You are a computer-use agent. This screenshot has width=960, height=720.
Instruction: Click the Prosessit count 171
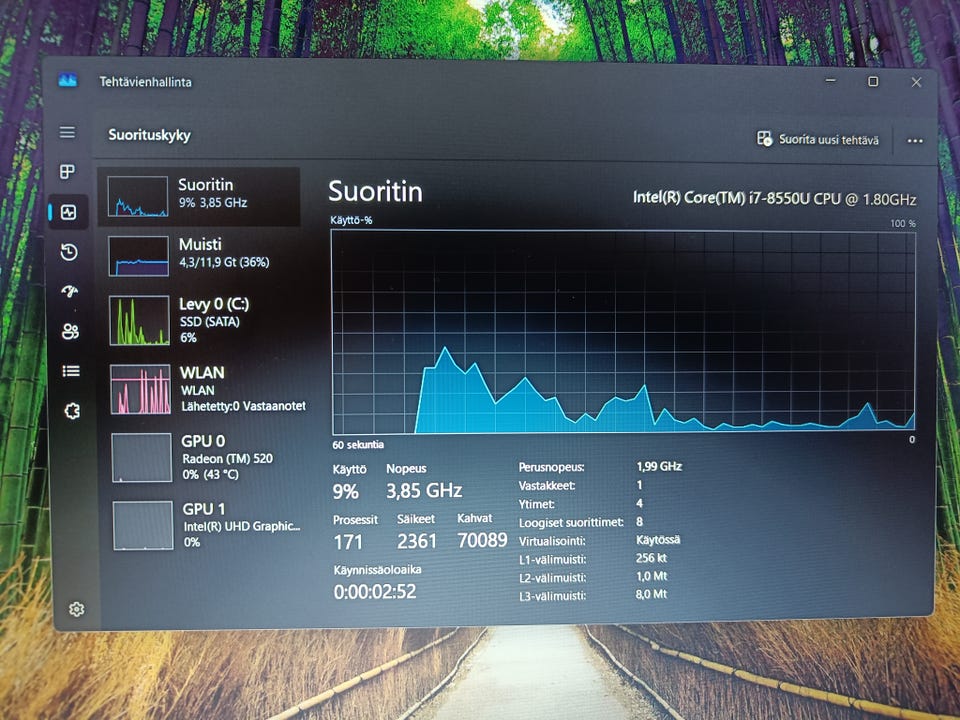348,542
